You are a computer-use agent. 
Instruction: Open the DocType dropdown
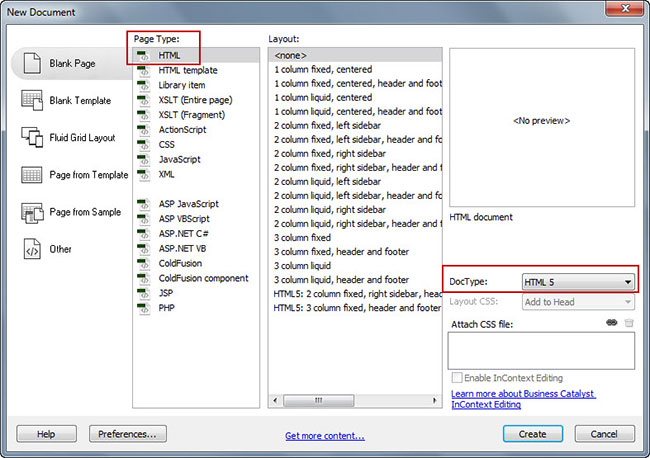click(578, 282)
